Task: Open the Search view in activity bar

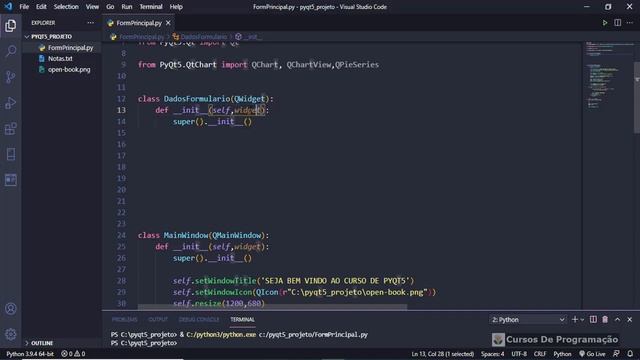Action: point(11,51)
